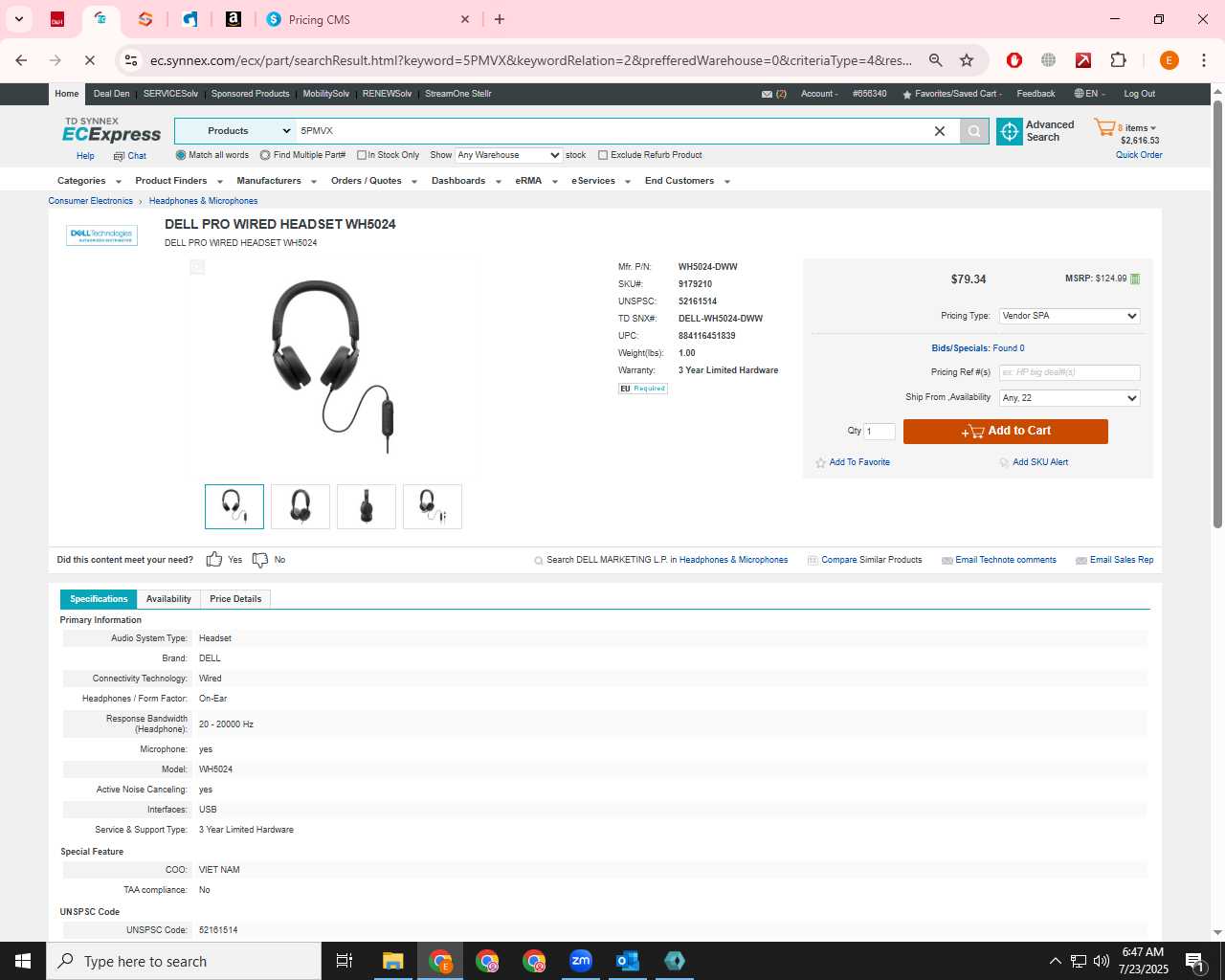The image size is (1225, 980).
Task: Click the page vertical scrollbar
Action: (1217, 316)
